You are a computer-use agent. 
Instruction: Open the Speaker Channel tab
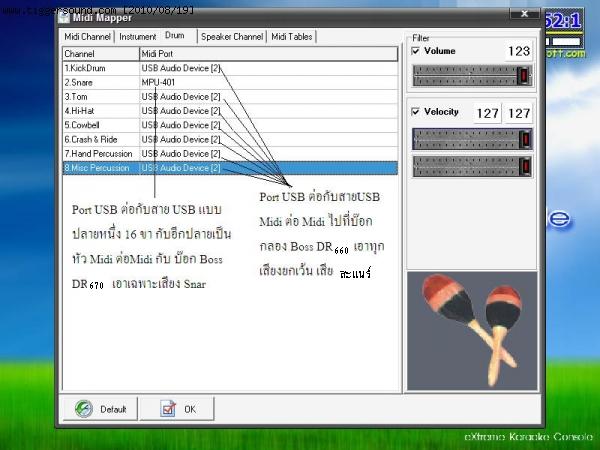[232, 37]
